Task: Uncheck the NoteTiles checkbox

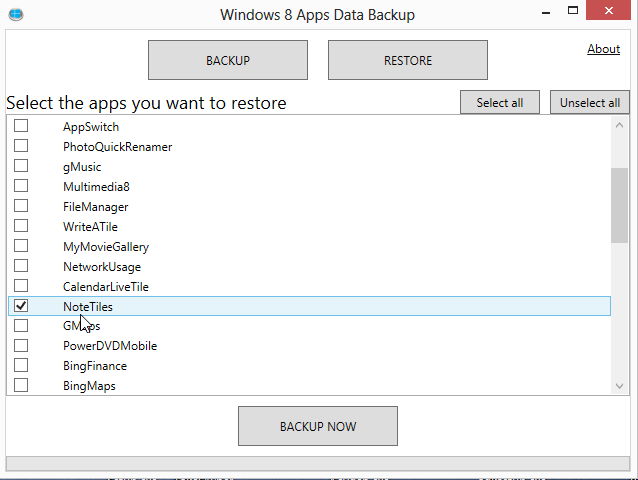Action: click(x=21, y=305)
